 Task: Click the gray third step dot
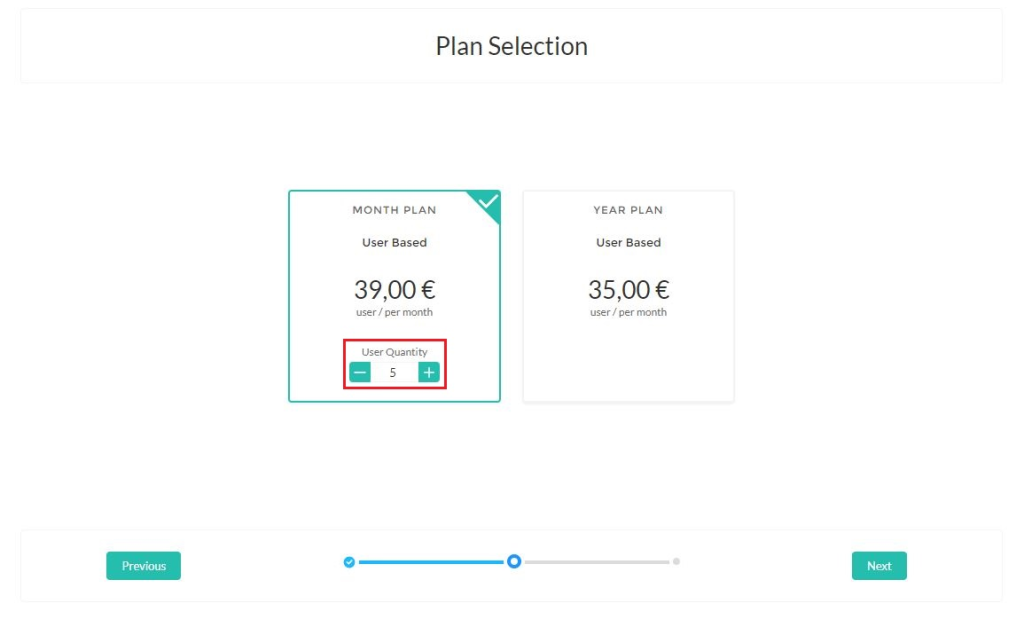tap(676, 562)
